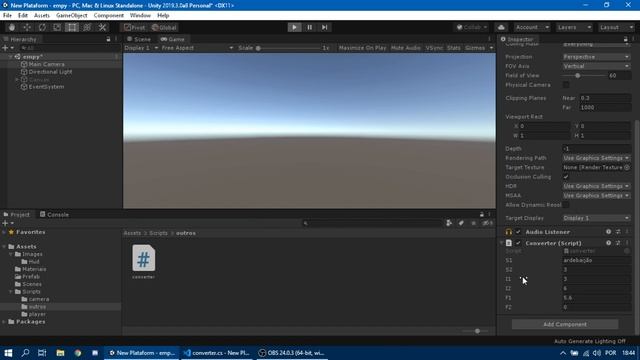640x360 pixels.
Task: Toggle Pivot handle position
Action: [135, 27]
